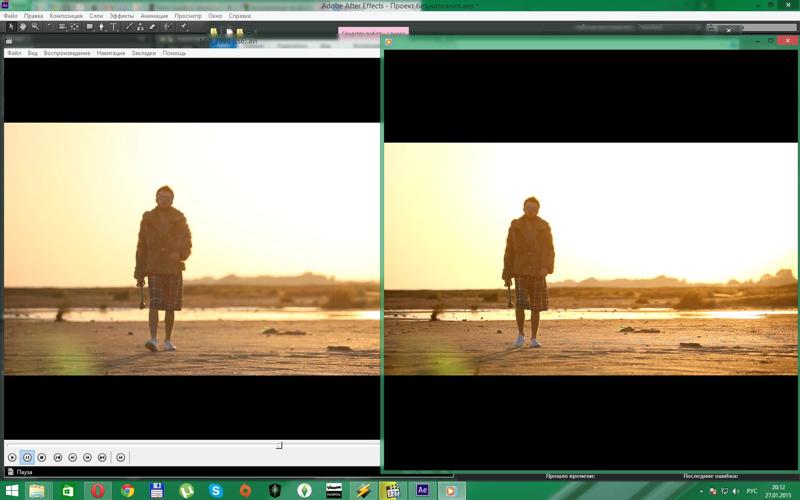This screenshot has height=500, width=800.
Task: Open the Эффекты menu
Action: click(121, 16)
